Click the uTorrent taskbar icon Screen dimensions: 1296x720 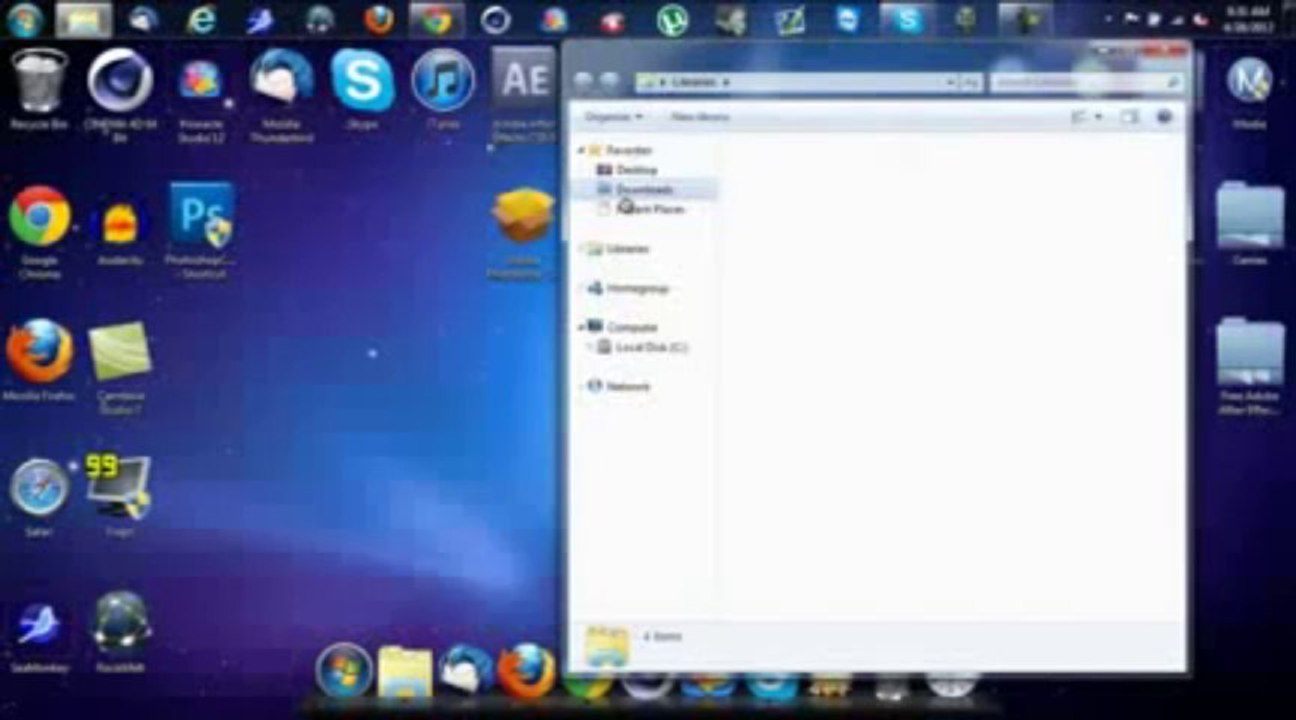[x=672, y=20]
